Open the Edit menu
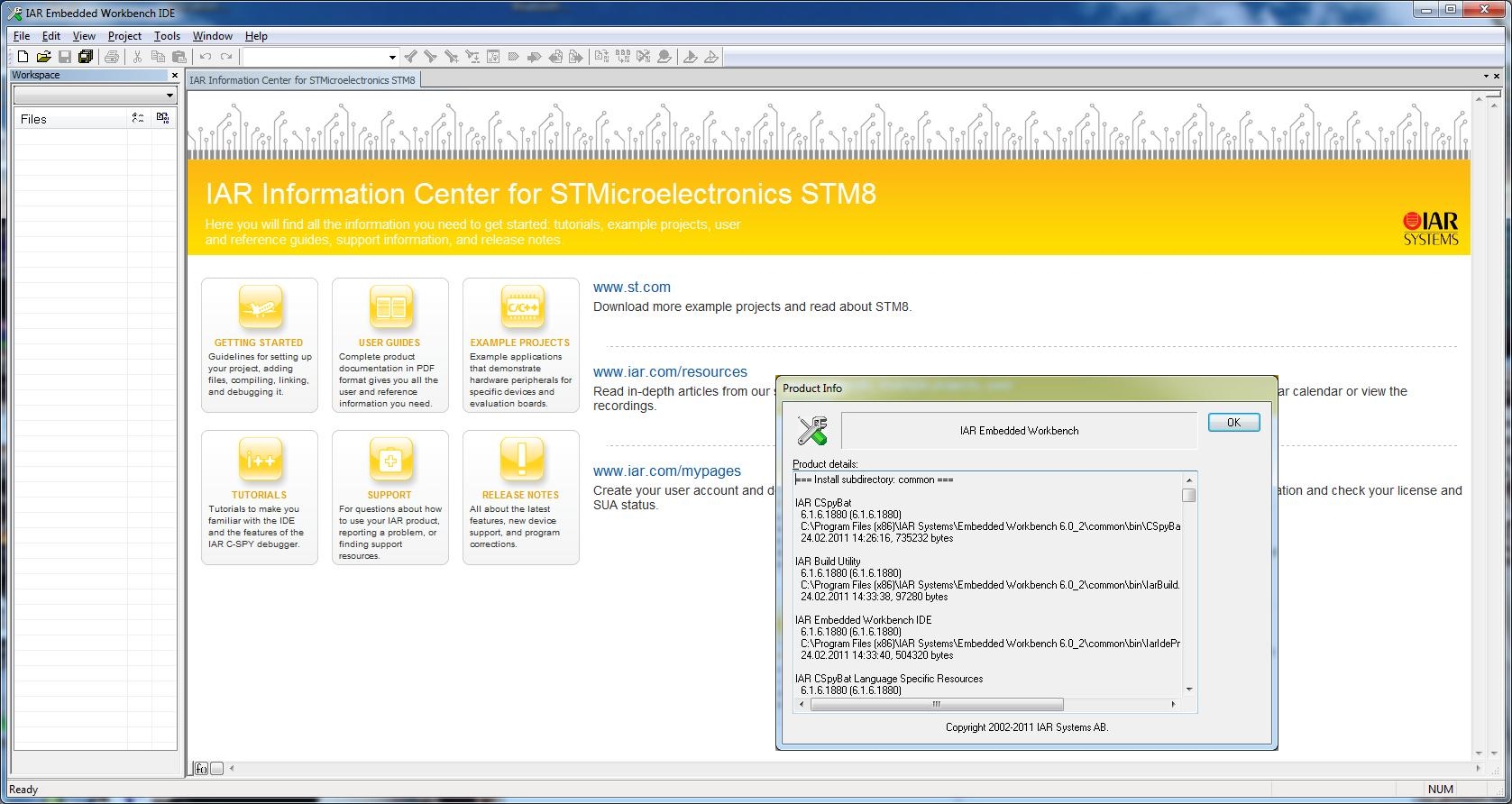The image size is (1512, 804). click(x=51, y=36)
